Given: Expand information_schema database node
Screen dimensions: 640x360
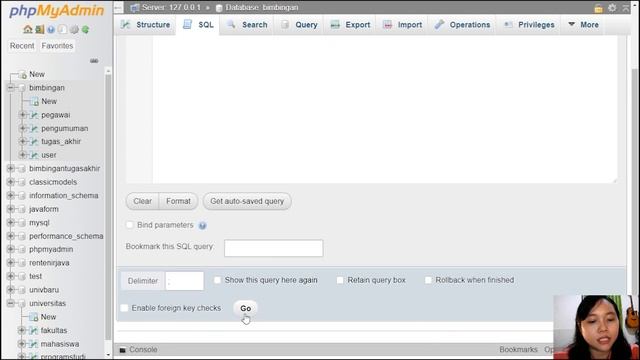Looking at the screenshot, I should point(11,195).
